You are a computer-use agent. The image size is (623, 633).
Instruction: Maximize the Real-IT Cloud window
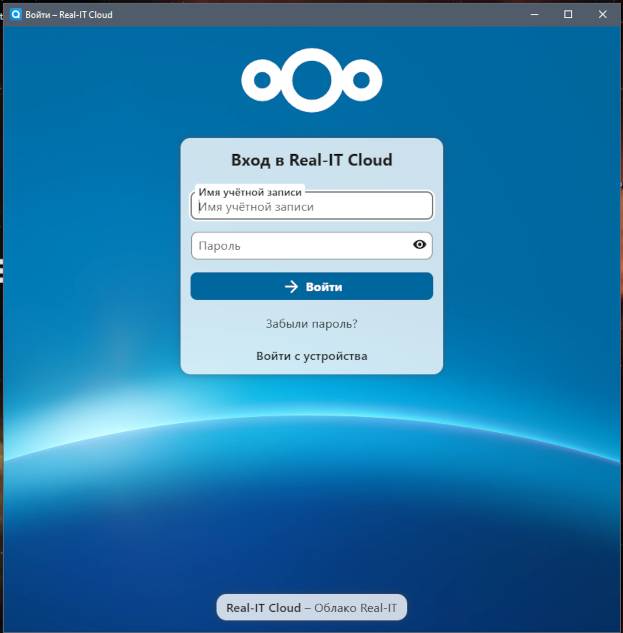point(568,15)
